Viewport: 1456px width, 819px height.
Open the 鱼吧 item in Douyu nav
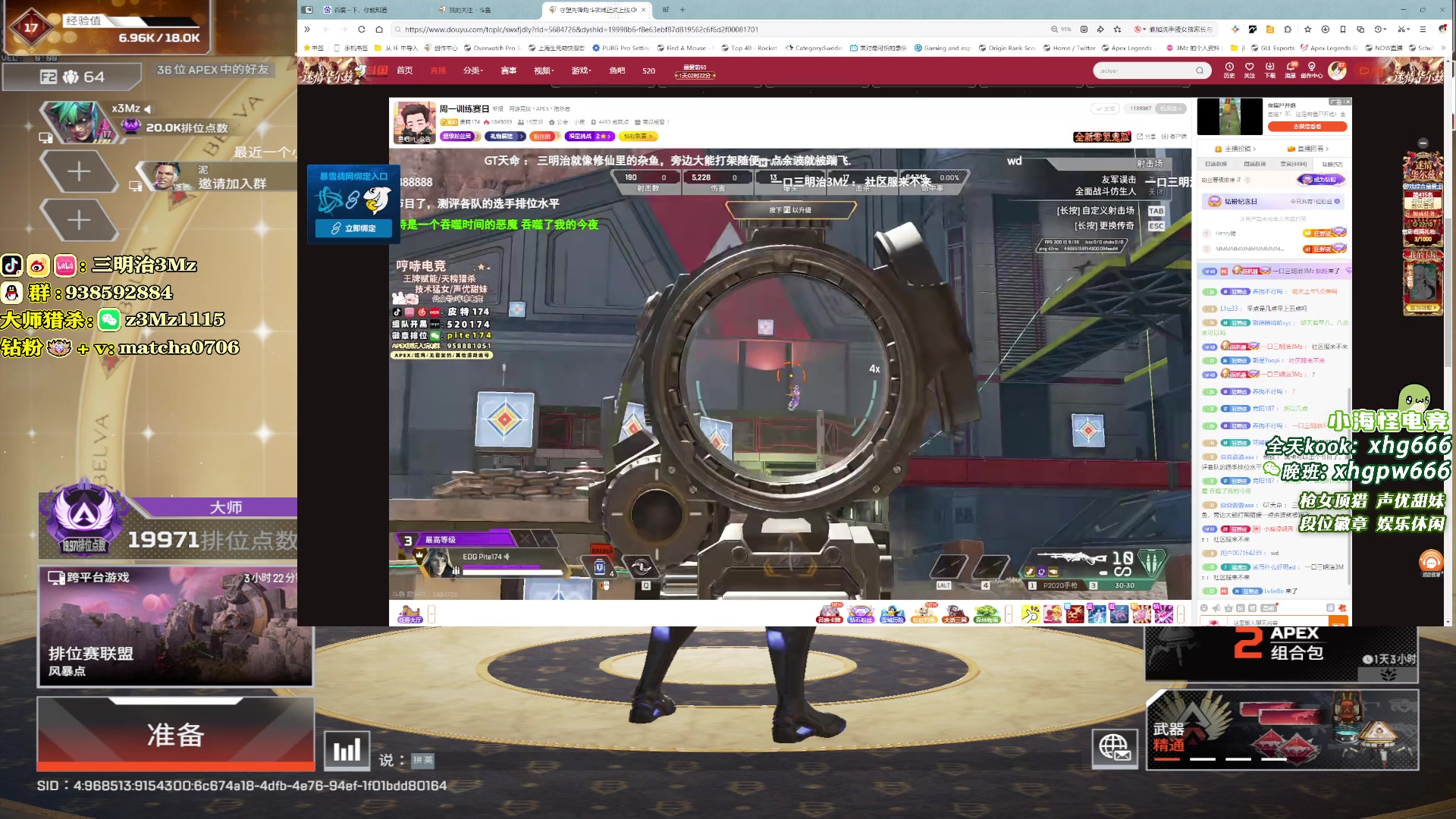point(617,71)
